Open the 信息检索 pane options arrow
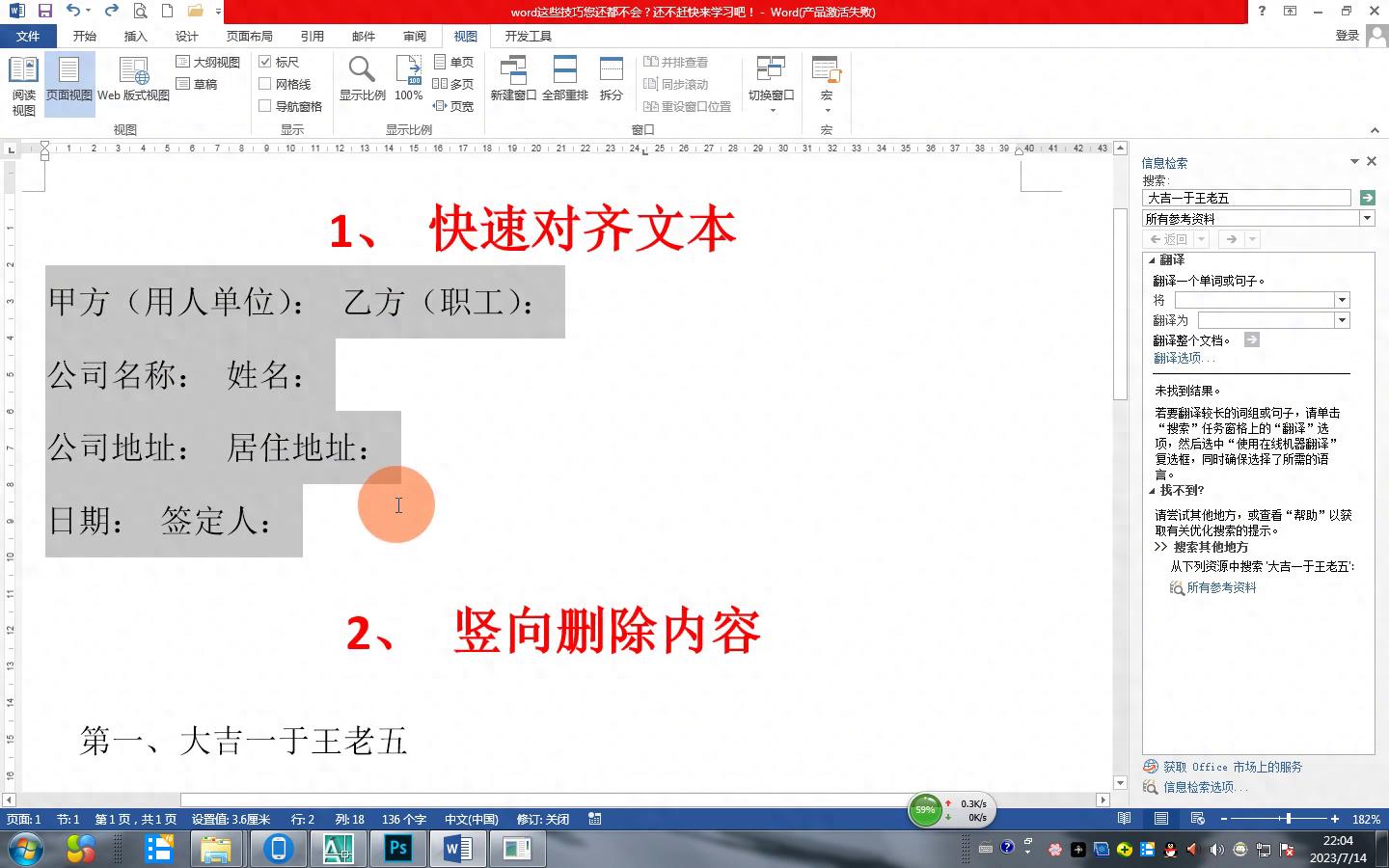Screen dimensions: 1389x868 click(1354, 161)
